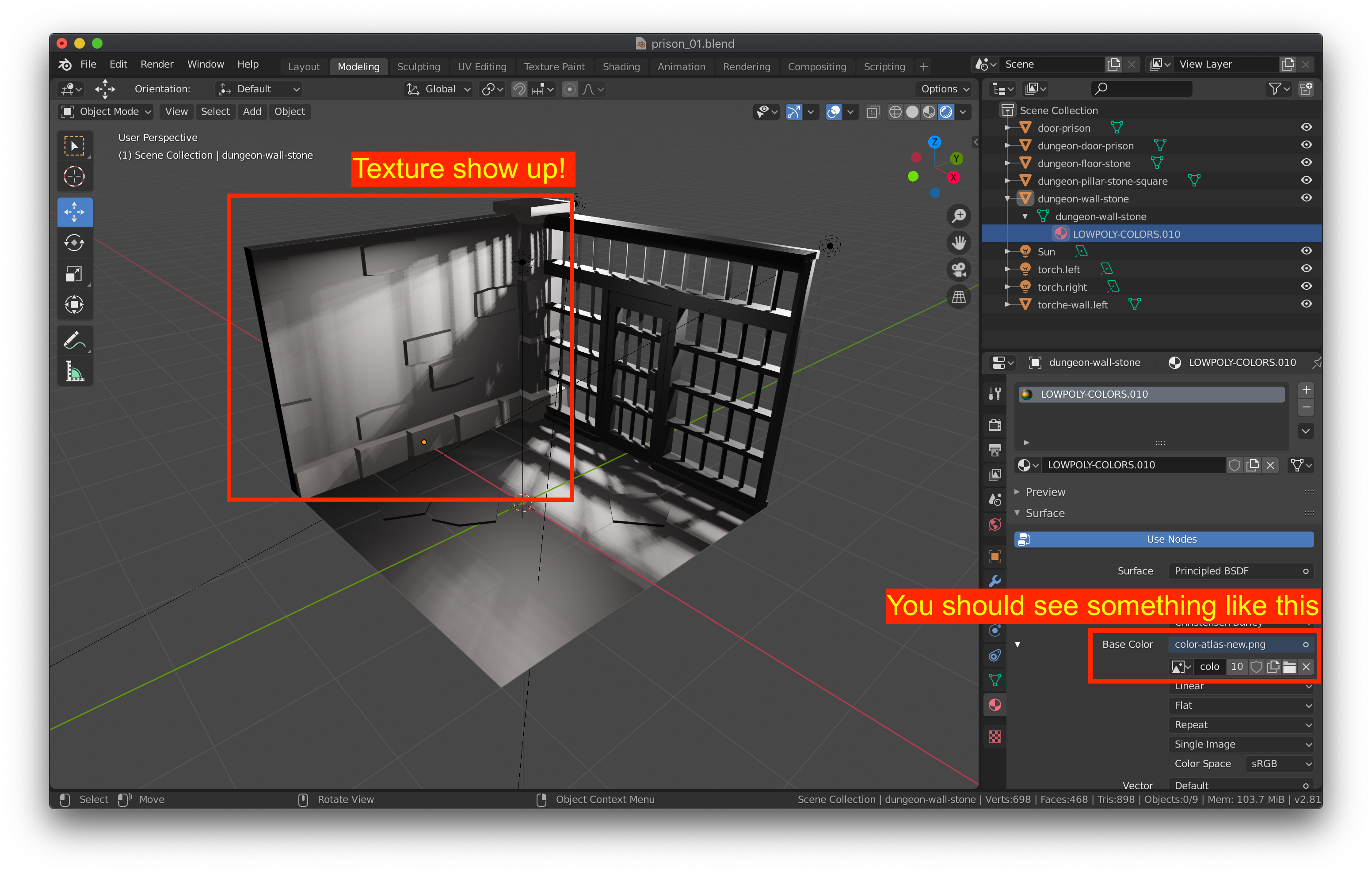This screenshot has width=1372, height=874.
Task: Open the File menu
Action: pos(88,65)
